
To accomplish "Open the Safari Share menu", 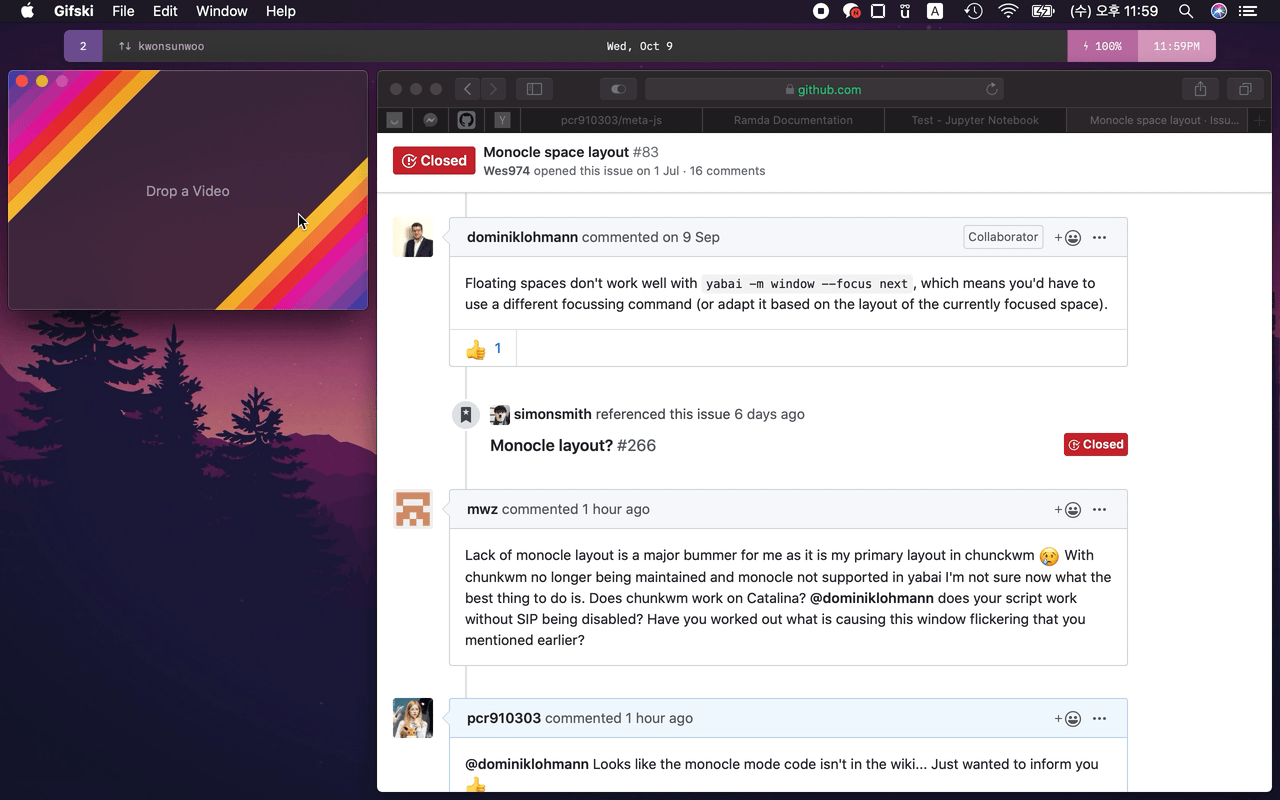I will [x=1200, y=89].
